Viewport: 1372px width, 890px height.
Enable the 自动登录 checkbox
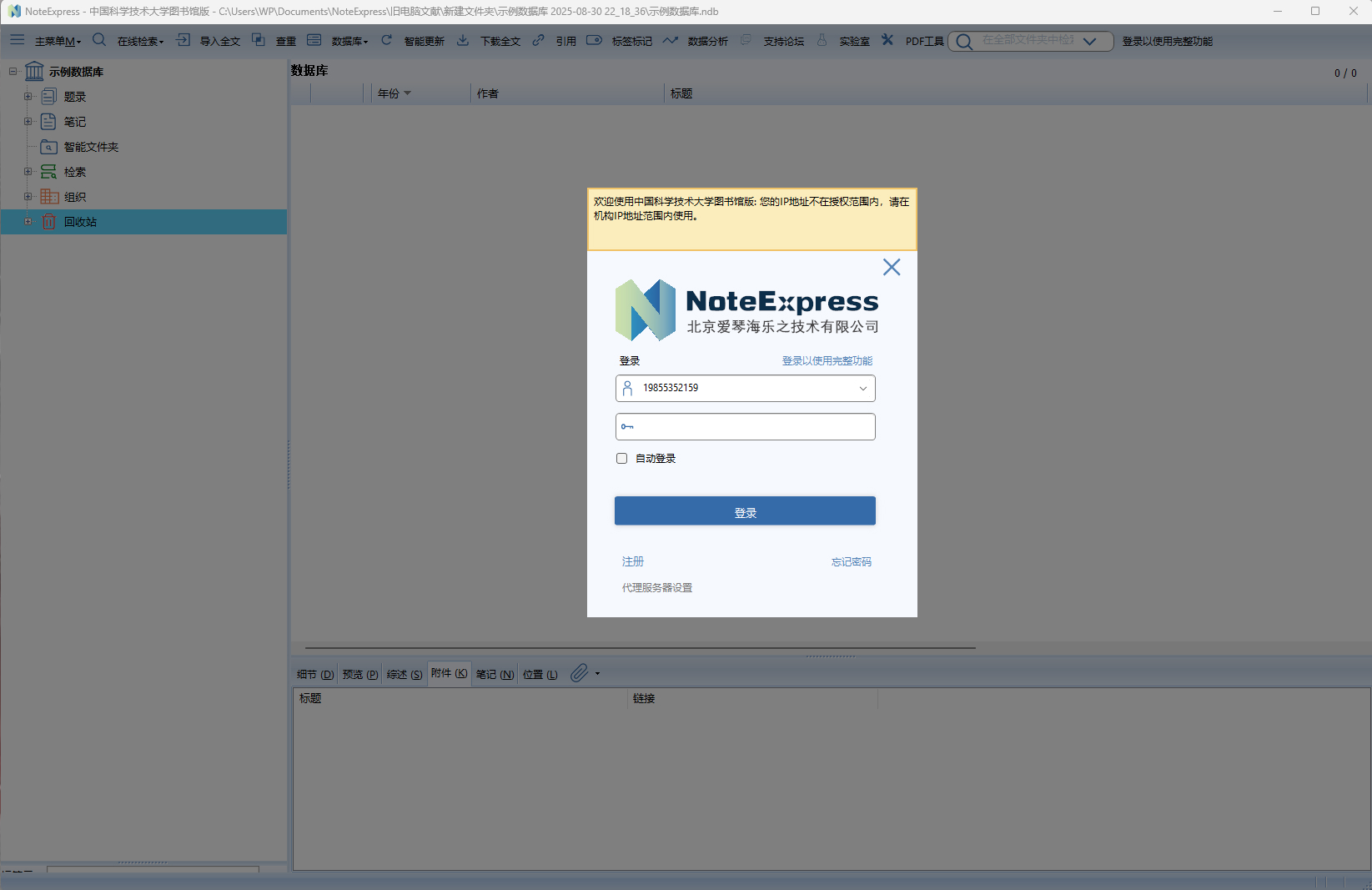click(x=621, y=458)
